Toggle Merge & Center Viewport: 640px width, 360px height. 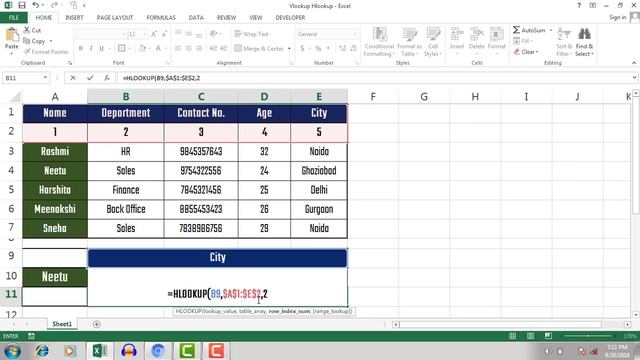coord(259,48)
